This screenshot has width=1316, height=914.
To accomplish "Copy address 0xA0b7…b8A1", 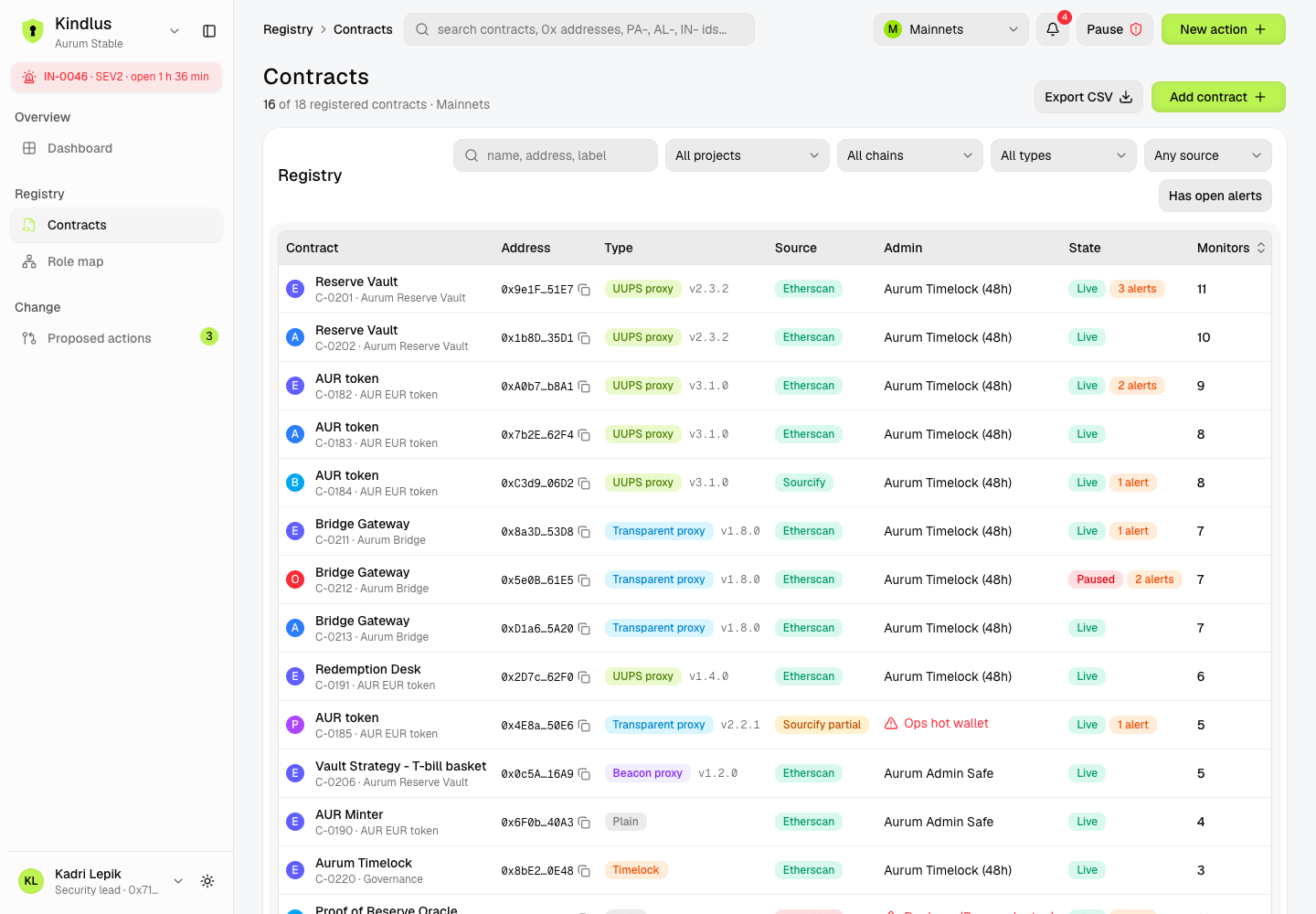I will (584, 387).
